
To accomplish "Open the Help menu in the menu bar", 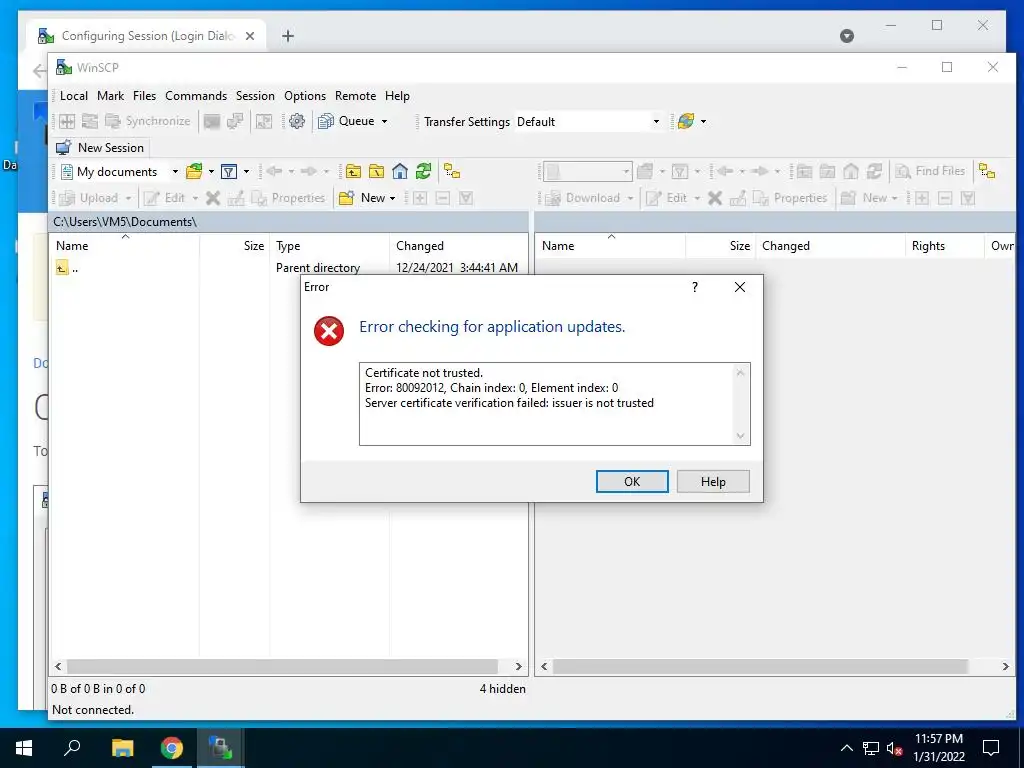I will 397,96.
